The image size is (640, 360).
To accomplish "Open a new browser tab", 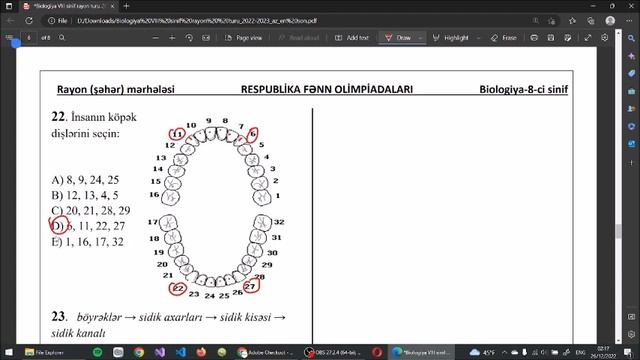I will point(126,6).
